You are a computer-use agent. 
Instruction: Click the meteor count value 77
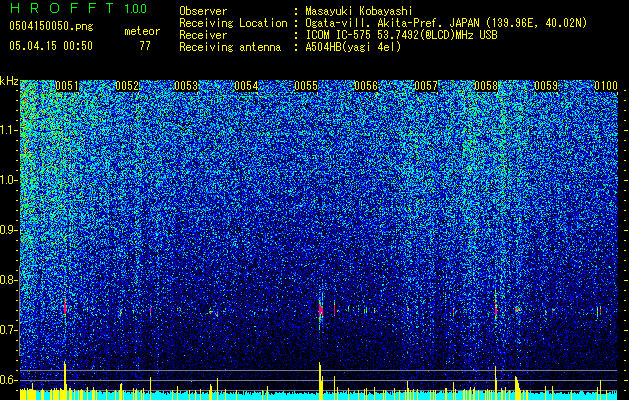pos(145,46)
